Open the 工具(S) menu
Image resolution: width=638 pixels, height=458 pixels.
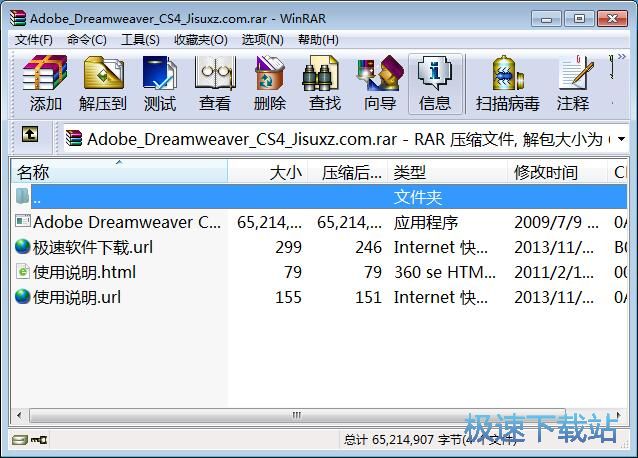point(140,40)
